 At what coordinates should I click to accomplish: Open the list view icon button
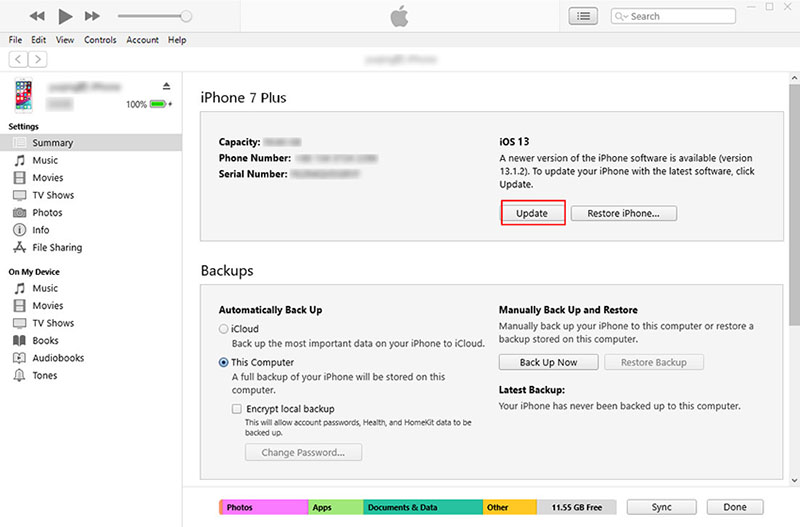tap(583, 16)
